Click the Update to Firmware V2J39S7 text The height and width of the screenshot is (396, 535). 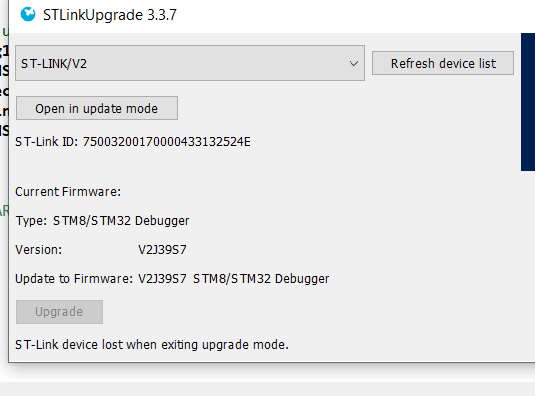click(162, 279)
